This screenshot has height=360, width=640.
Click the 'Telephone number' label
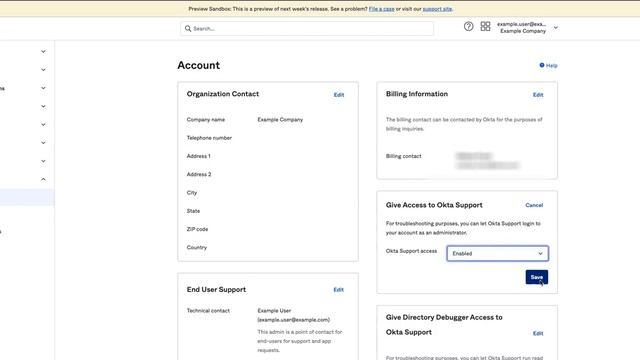coord(209,138)
